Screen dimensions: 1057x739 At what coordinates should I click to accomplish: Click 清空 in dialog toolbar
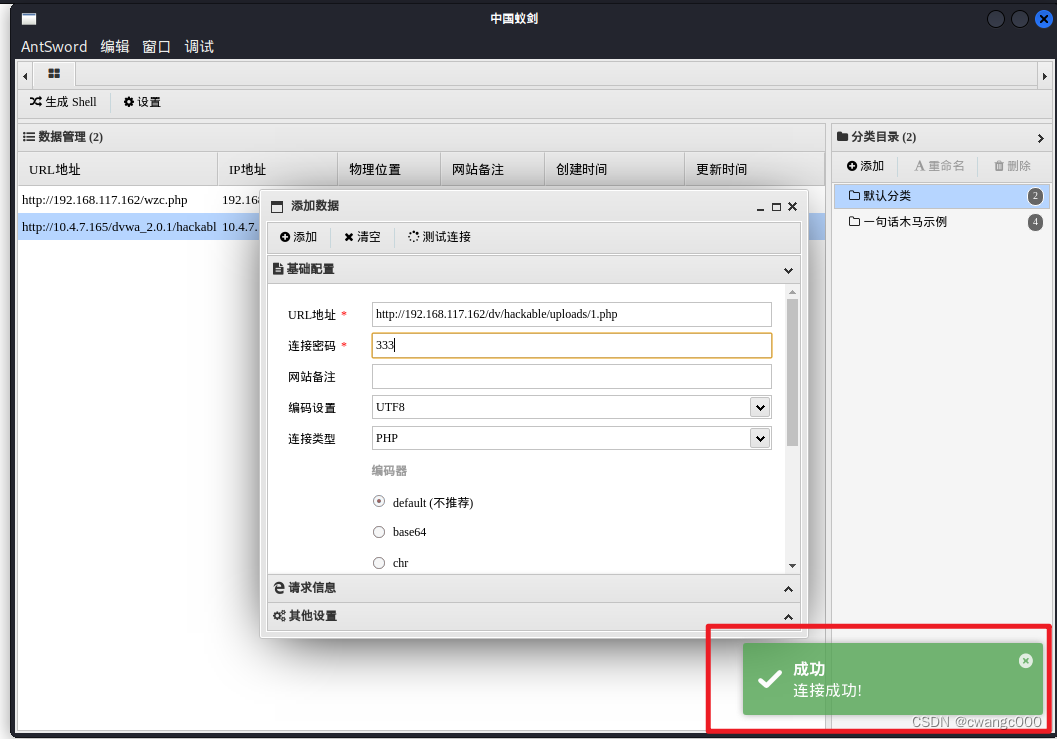(x=362, y=237)
